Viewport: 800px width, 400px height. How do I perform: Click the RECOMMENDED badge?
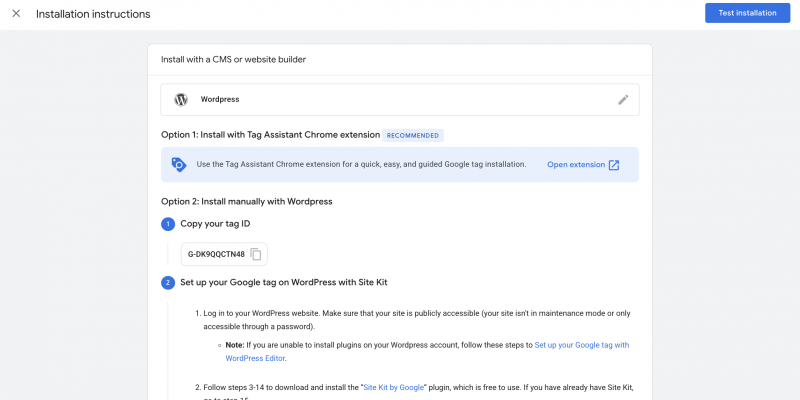(413, 135)
